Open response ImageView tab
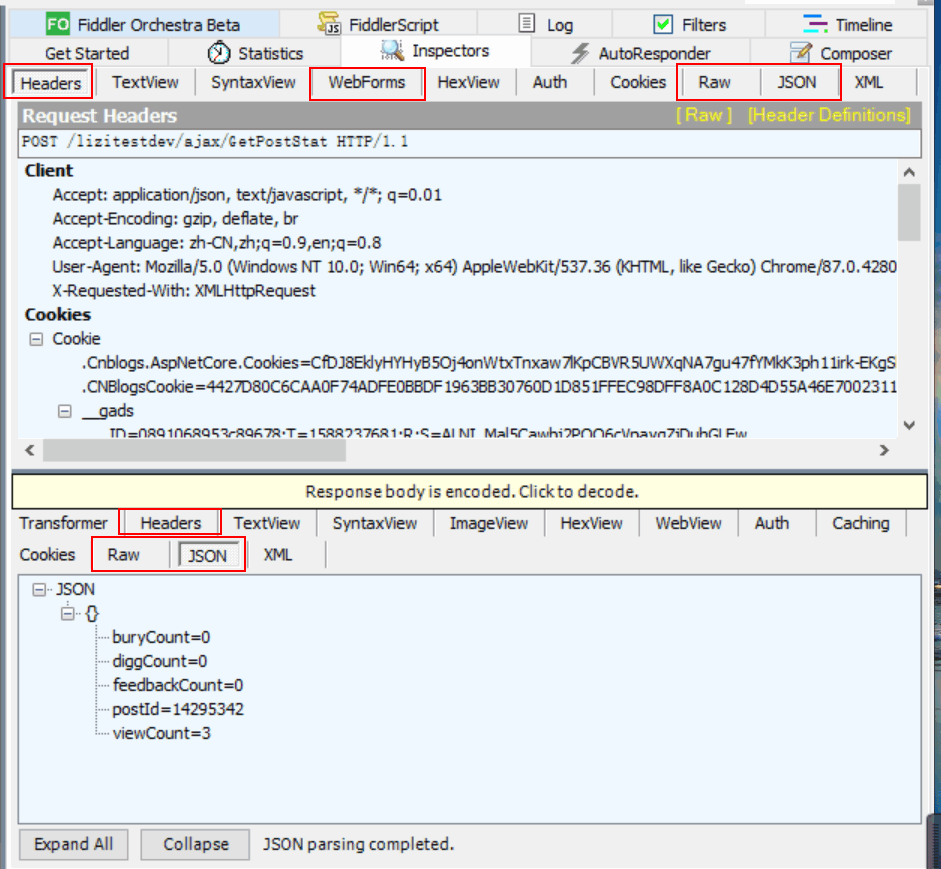The height and width of the screenshot is (869, 941). tap(489, 523)
